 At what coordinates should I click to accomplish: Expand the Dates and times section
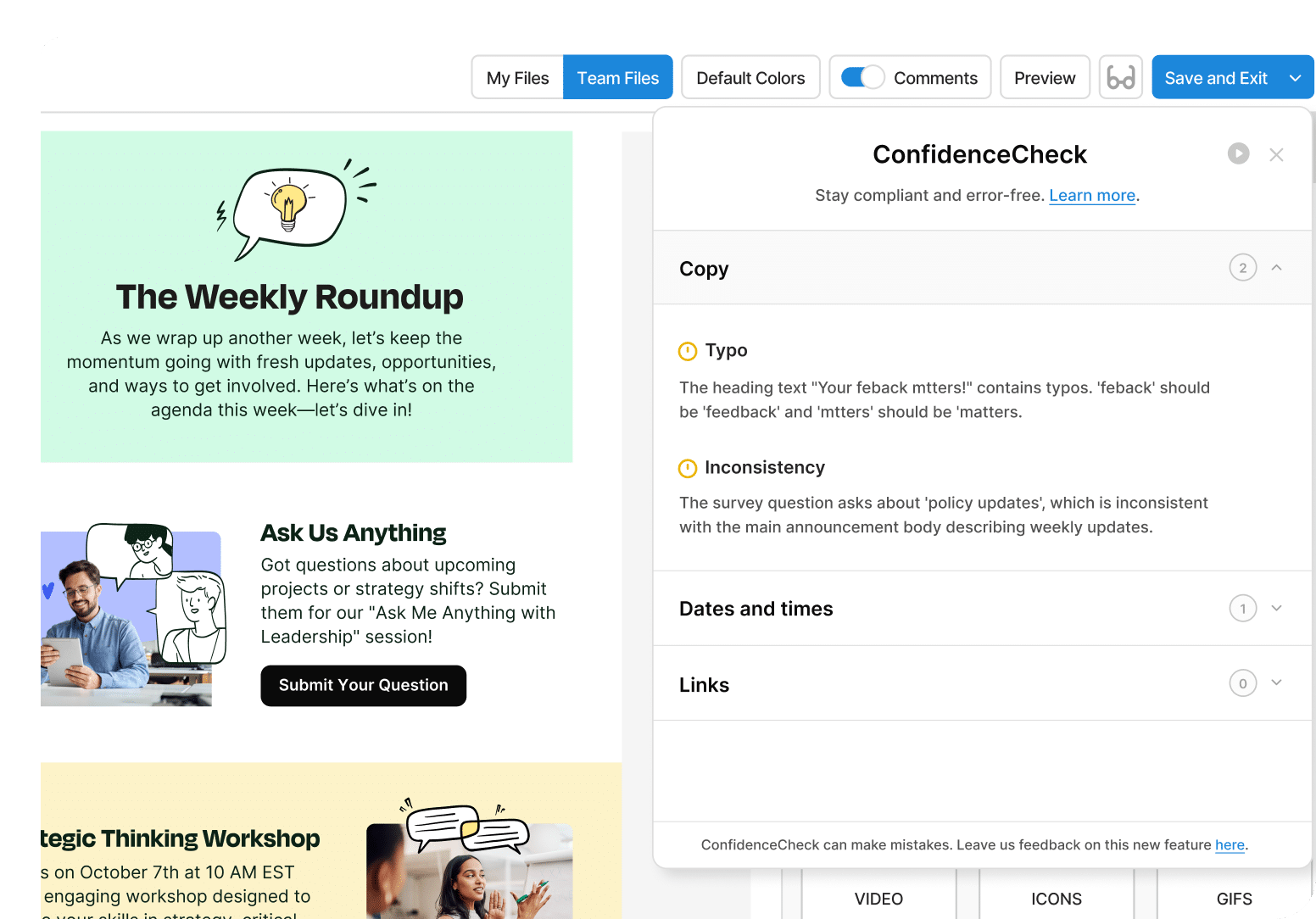pyautogui.click(x=1276, y=609)
